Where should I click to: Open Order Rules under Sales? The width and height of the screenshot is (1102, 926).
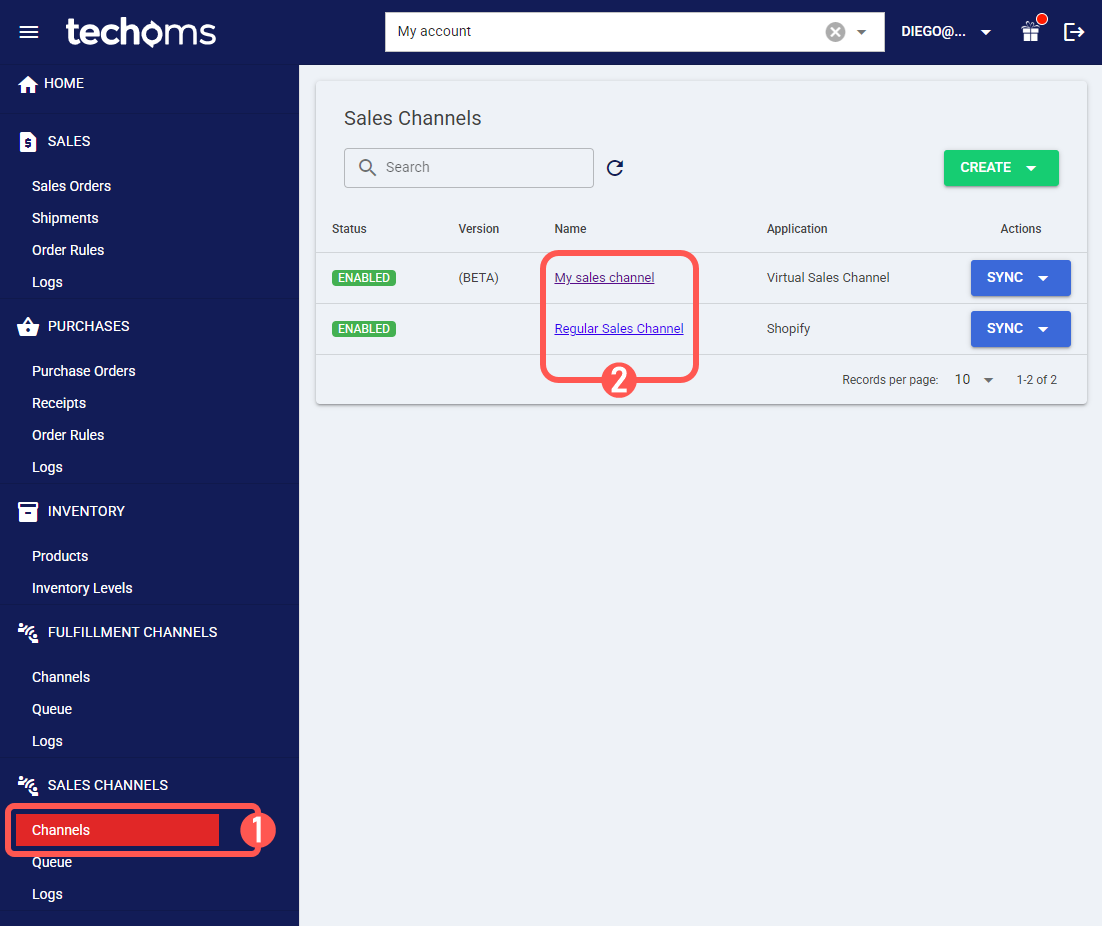pyautogui.click(x=67, y=250)
